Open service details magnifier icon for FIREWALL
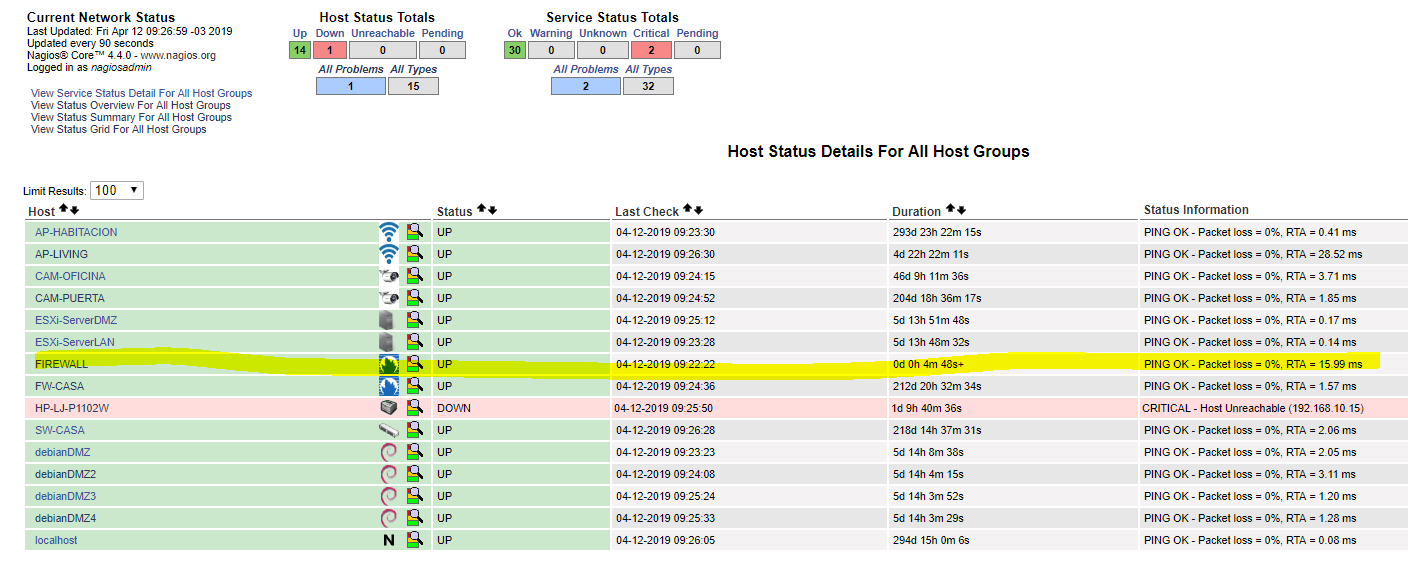The image size is (1408, 570). point(414,364)
